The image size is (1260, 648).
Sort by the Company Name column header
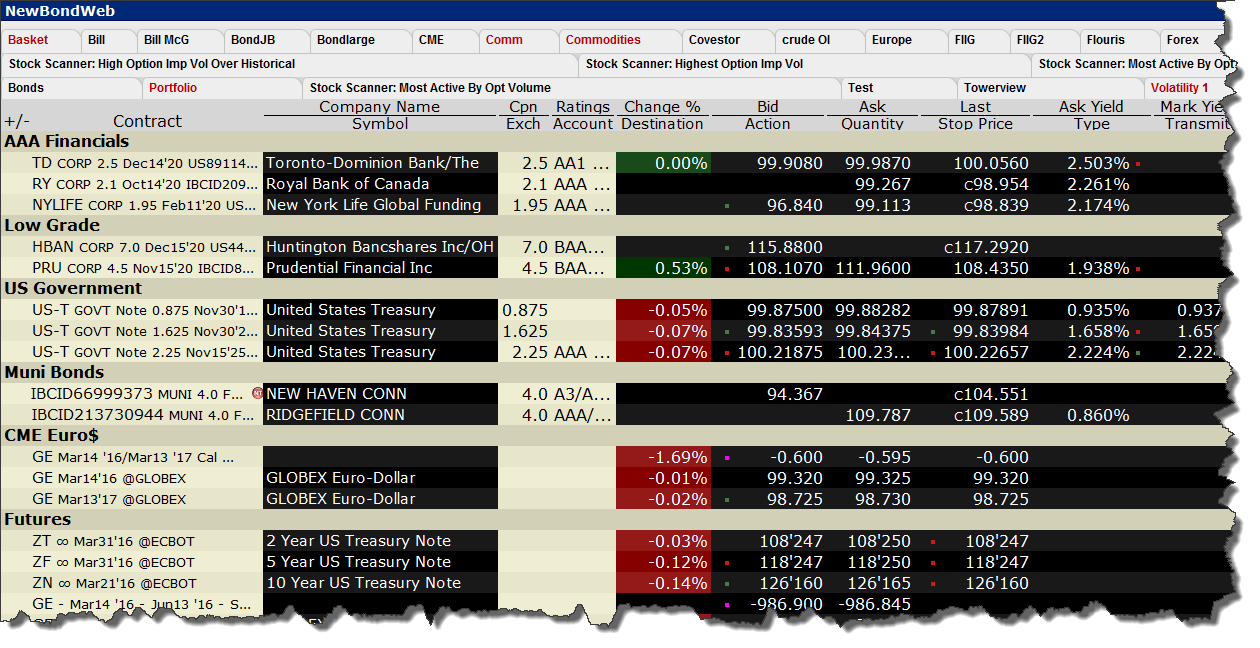(x=380, y=107)
